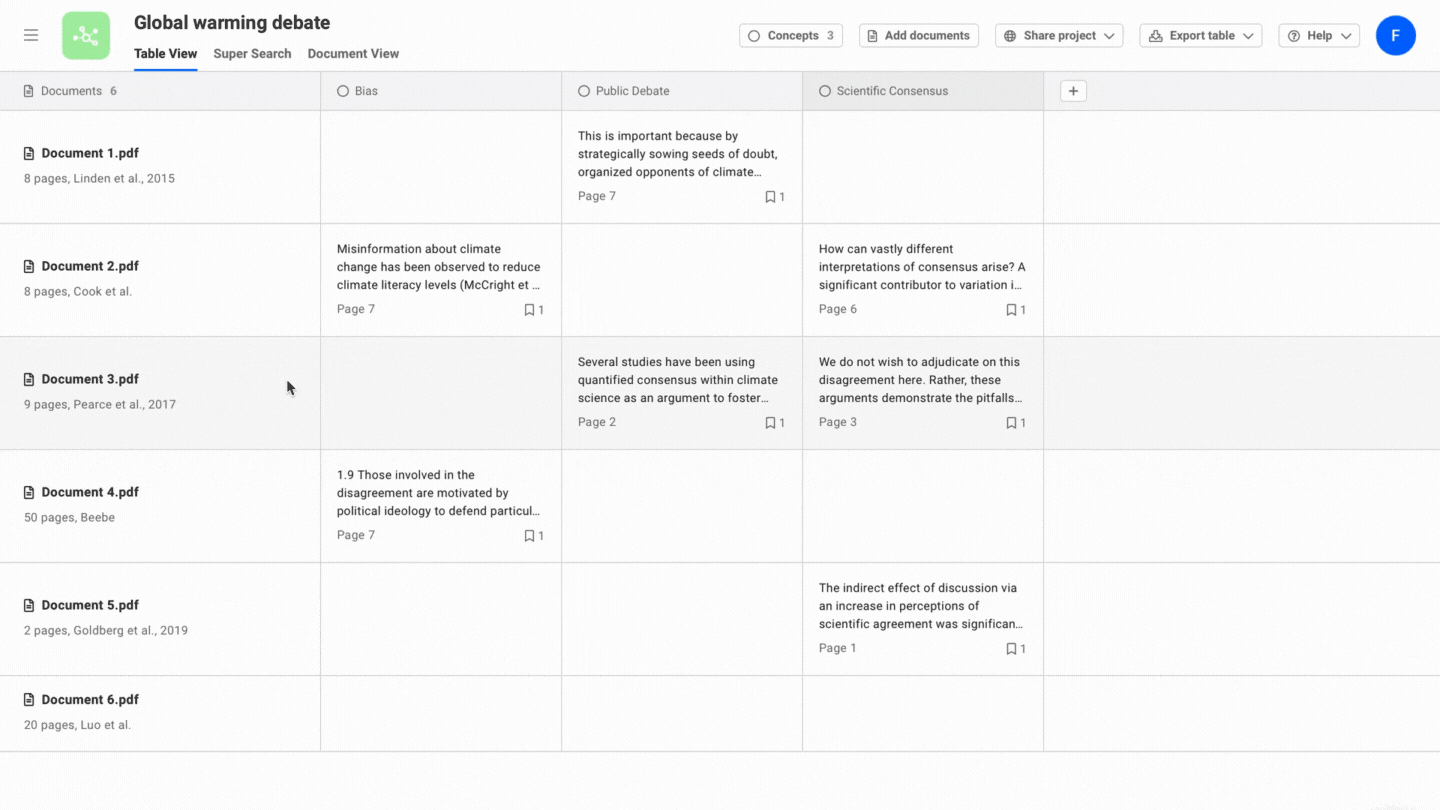
Task: Click the Document 6.pdf file icon
Action: [30, 700]
